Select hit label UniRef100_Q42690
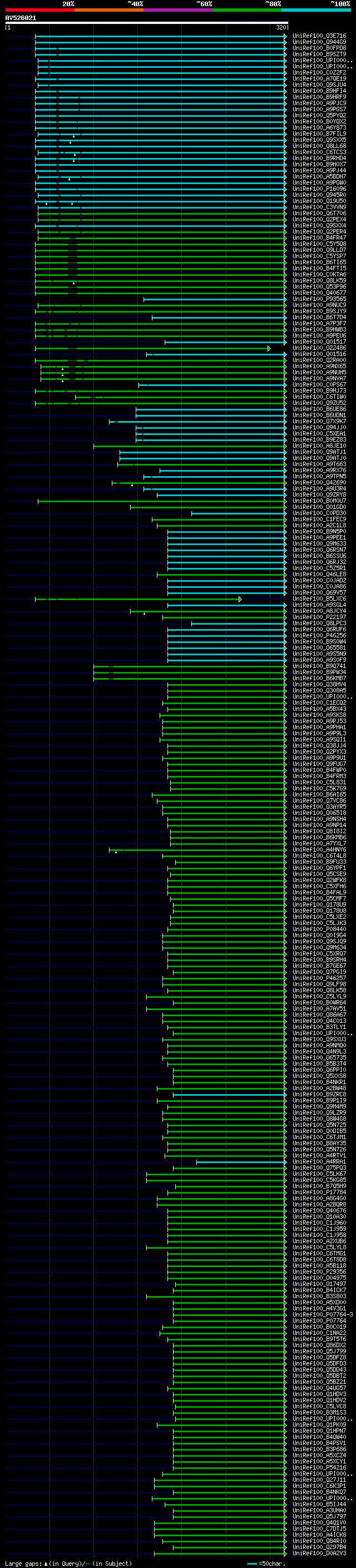Screen dimensions: 356x1568 tap(319, 483)
